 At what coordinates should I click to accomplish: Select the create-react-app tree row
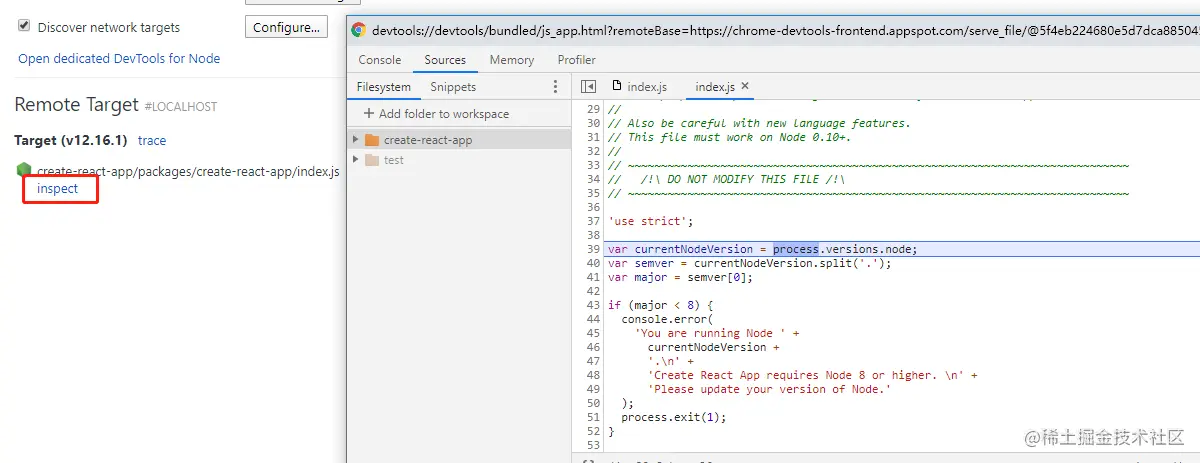(x=459, y=140)
